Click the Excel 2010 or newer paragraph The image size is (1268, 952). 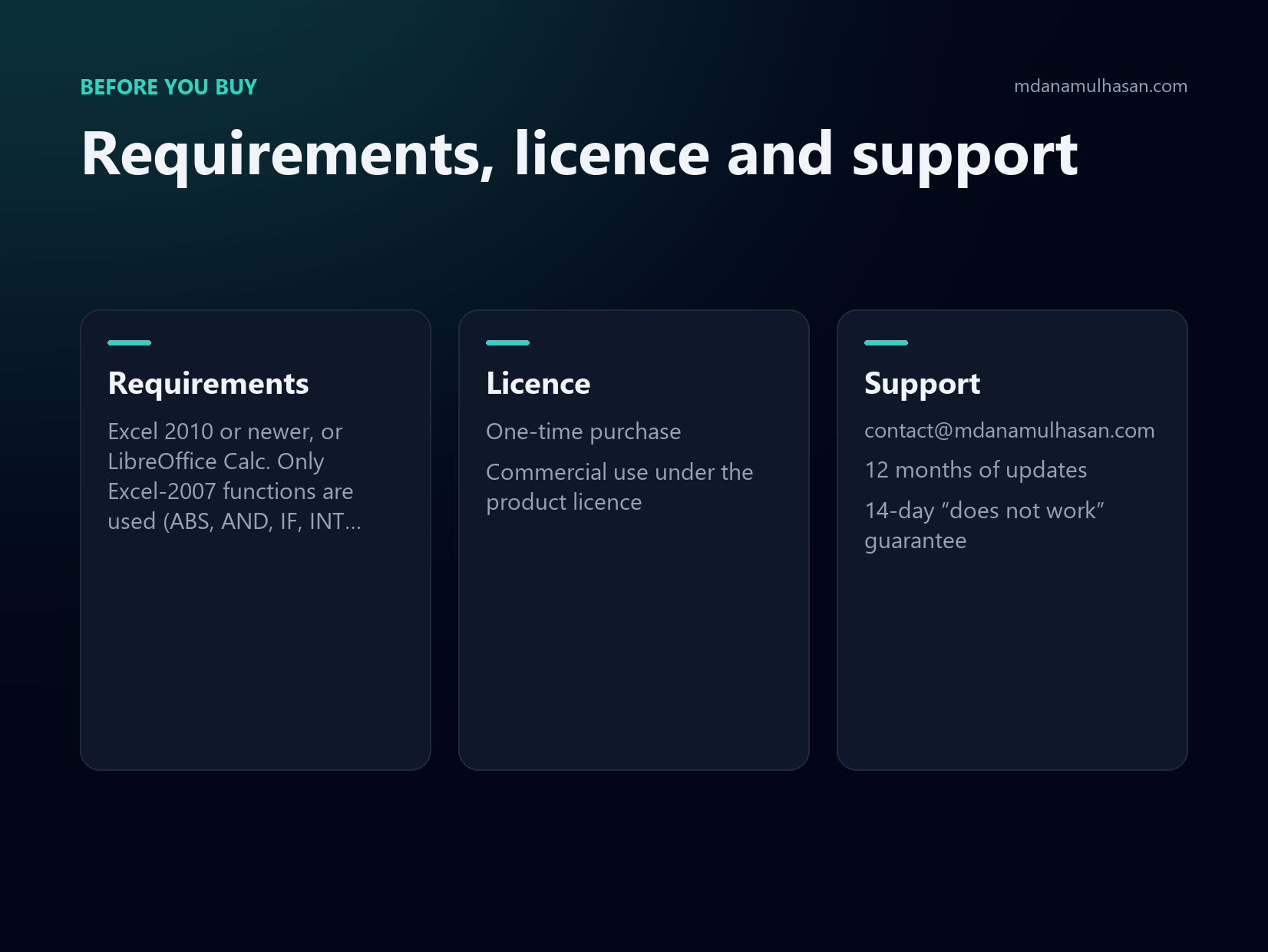[x=234, y=476]
